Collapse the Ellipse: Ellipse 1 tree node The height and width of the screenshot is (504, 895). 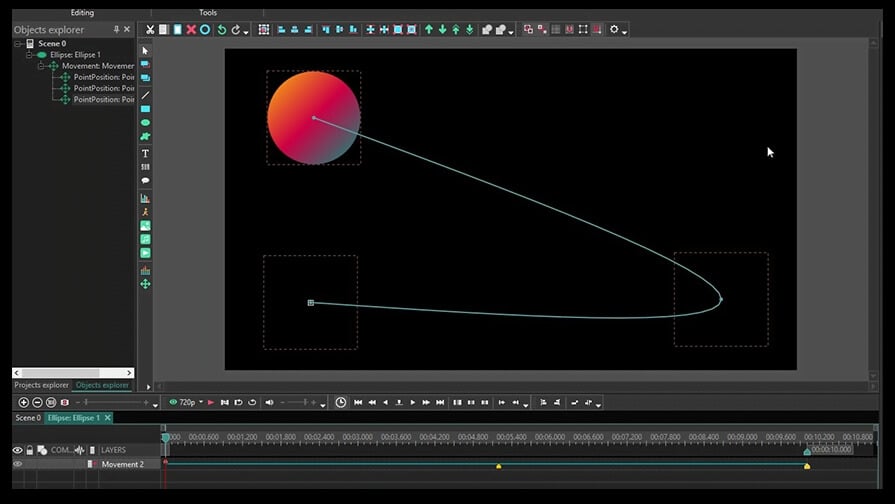click(x=29, y=55)
